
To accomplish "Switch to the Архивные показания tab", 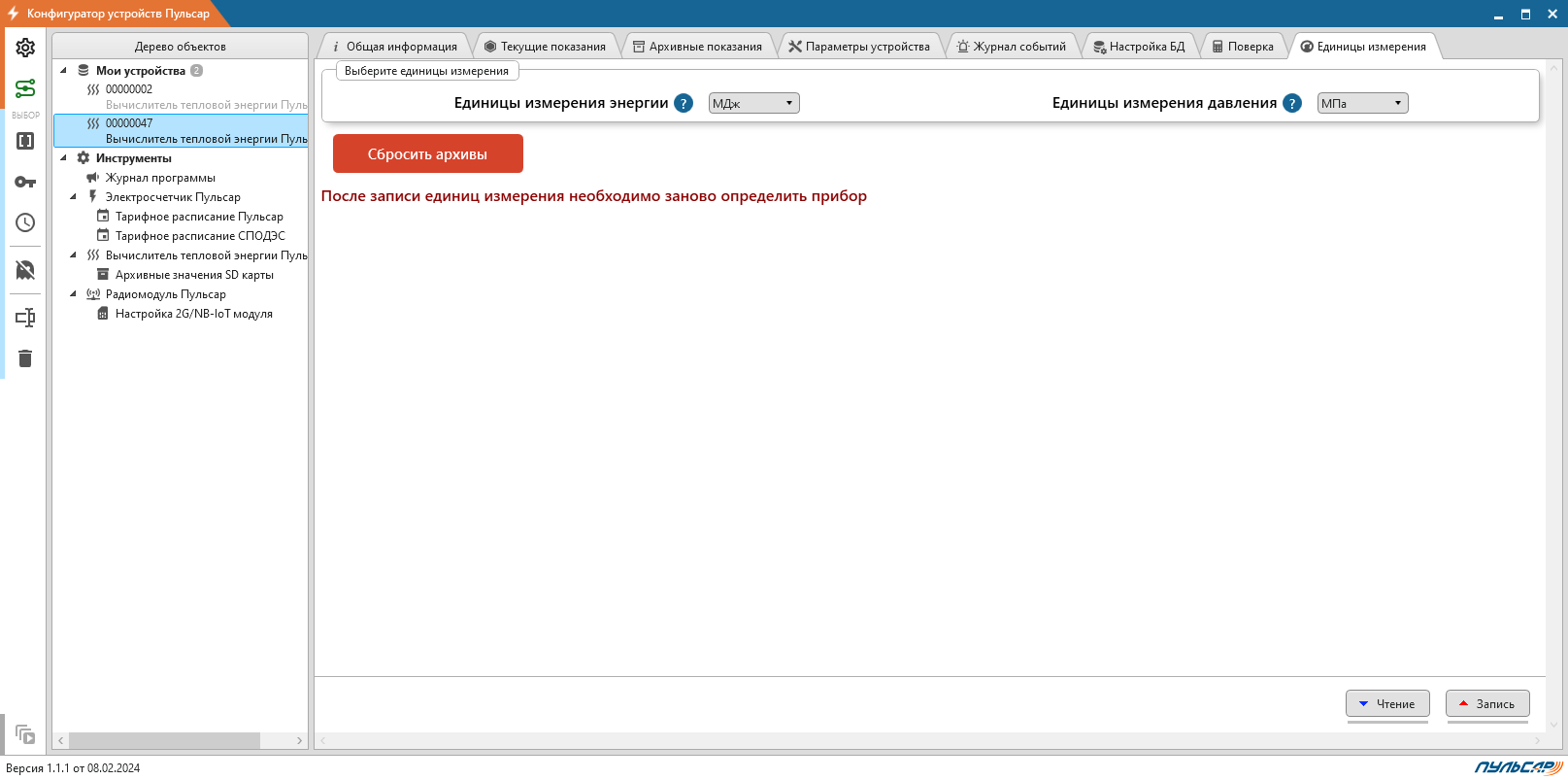I will 697,47.
